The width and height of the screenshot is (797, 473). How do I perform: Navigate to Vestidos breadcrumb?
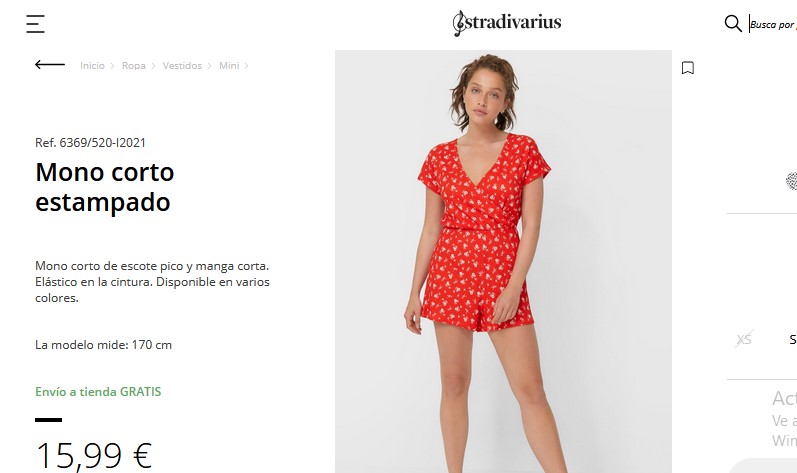click(x=182, y=66)
